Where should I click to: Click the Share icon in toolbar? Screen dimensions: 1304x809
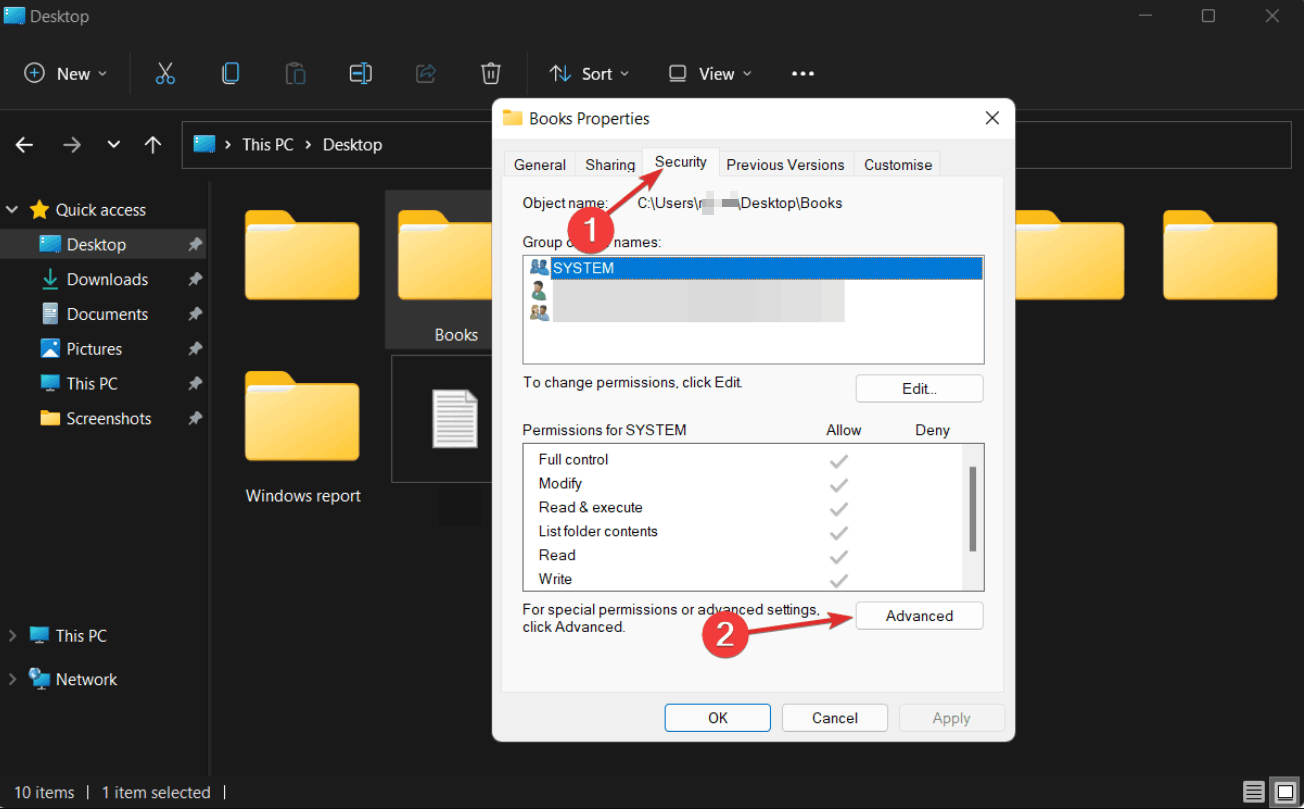coord(426,73)
